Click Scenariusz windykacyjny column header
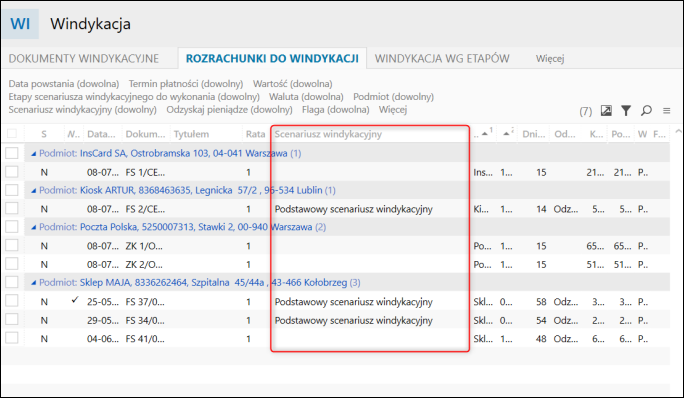The width and height of the screenshot is (684, 398). (328, 134)
